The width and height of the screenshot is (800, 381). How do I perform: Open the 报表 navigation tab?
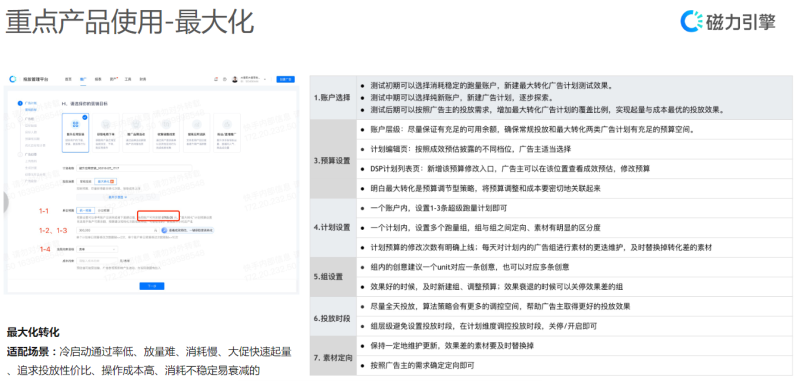pos(98,79)
